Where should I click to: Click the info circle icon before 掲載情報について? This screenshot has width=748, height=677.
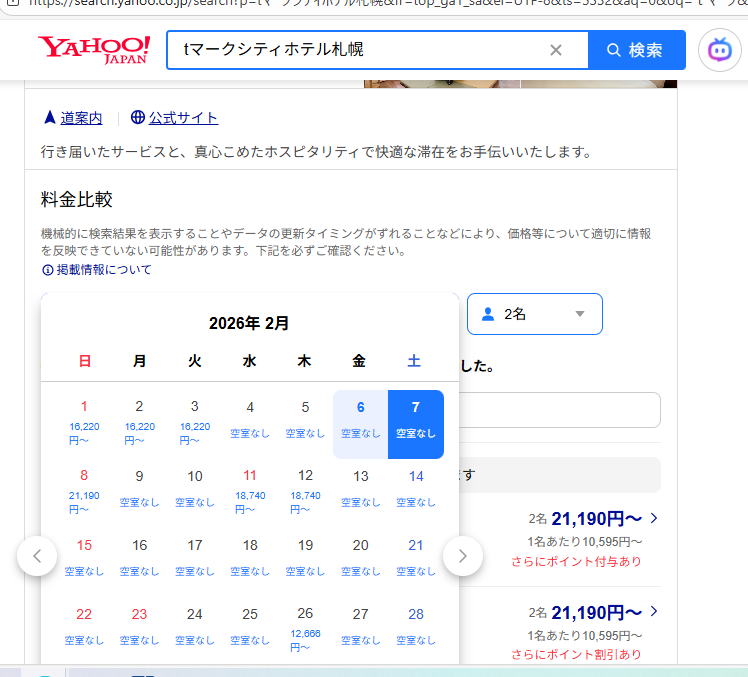point(48,270)
